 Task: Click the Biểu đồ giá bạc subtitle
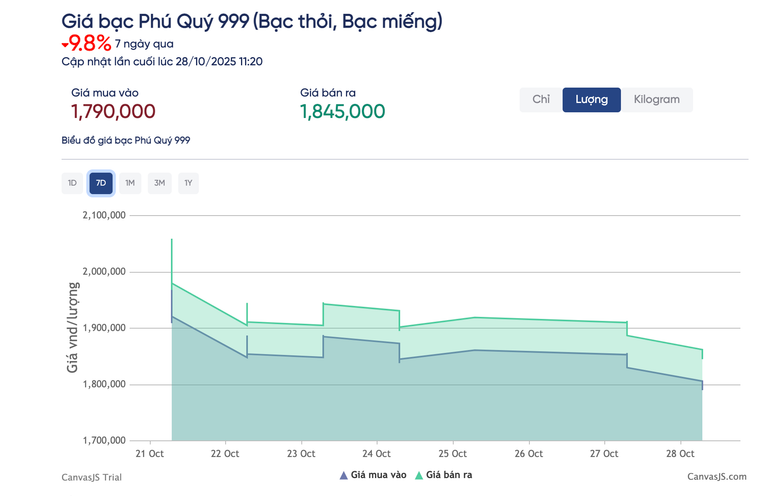(x=125, y=140)
